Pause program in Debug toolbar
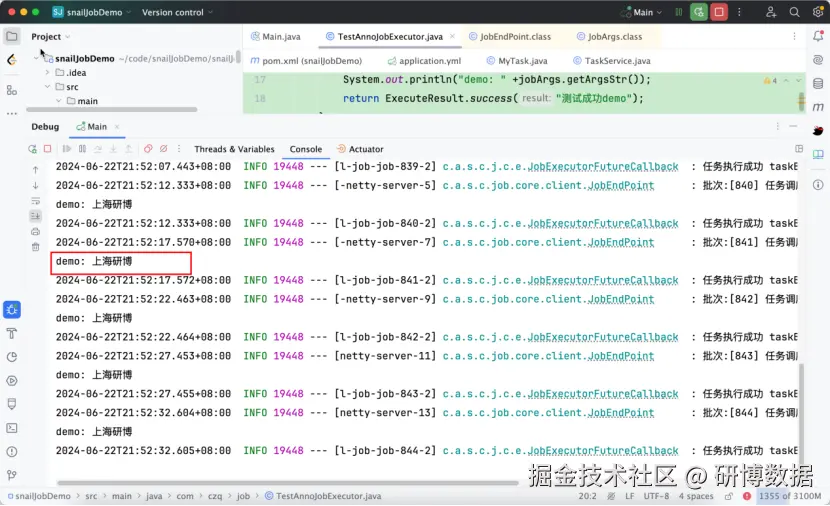This screenshot has height=506, width=830. [x=83, y=149]
